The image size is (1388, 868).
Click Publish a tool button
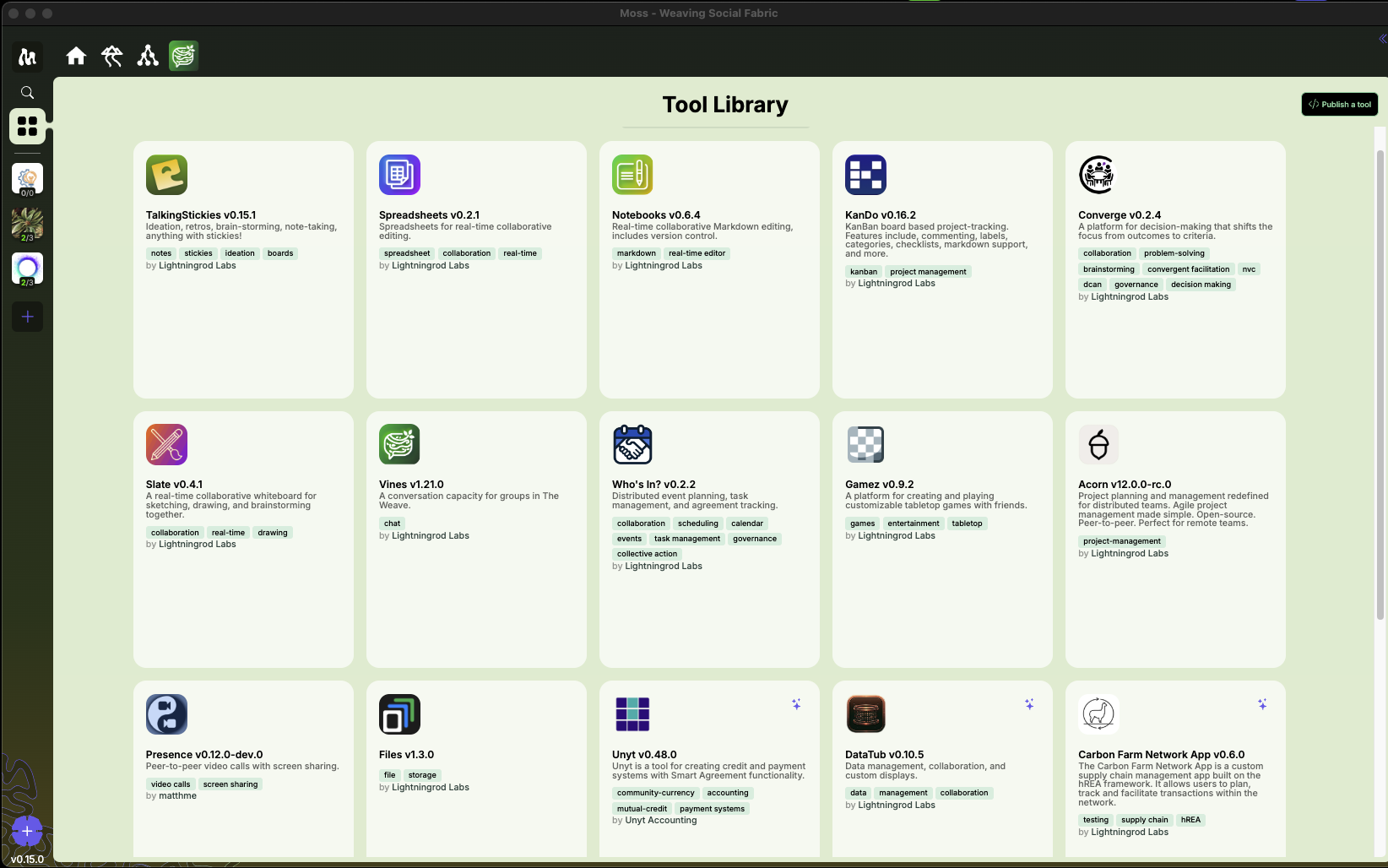(1339, 105)
